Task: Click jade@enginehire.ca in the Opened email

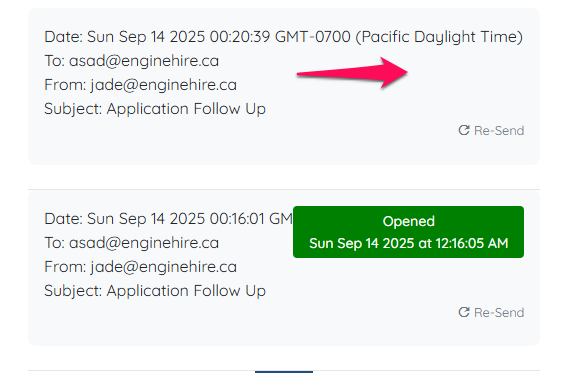Action: tap(164, 267)
